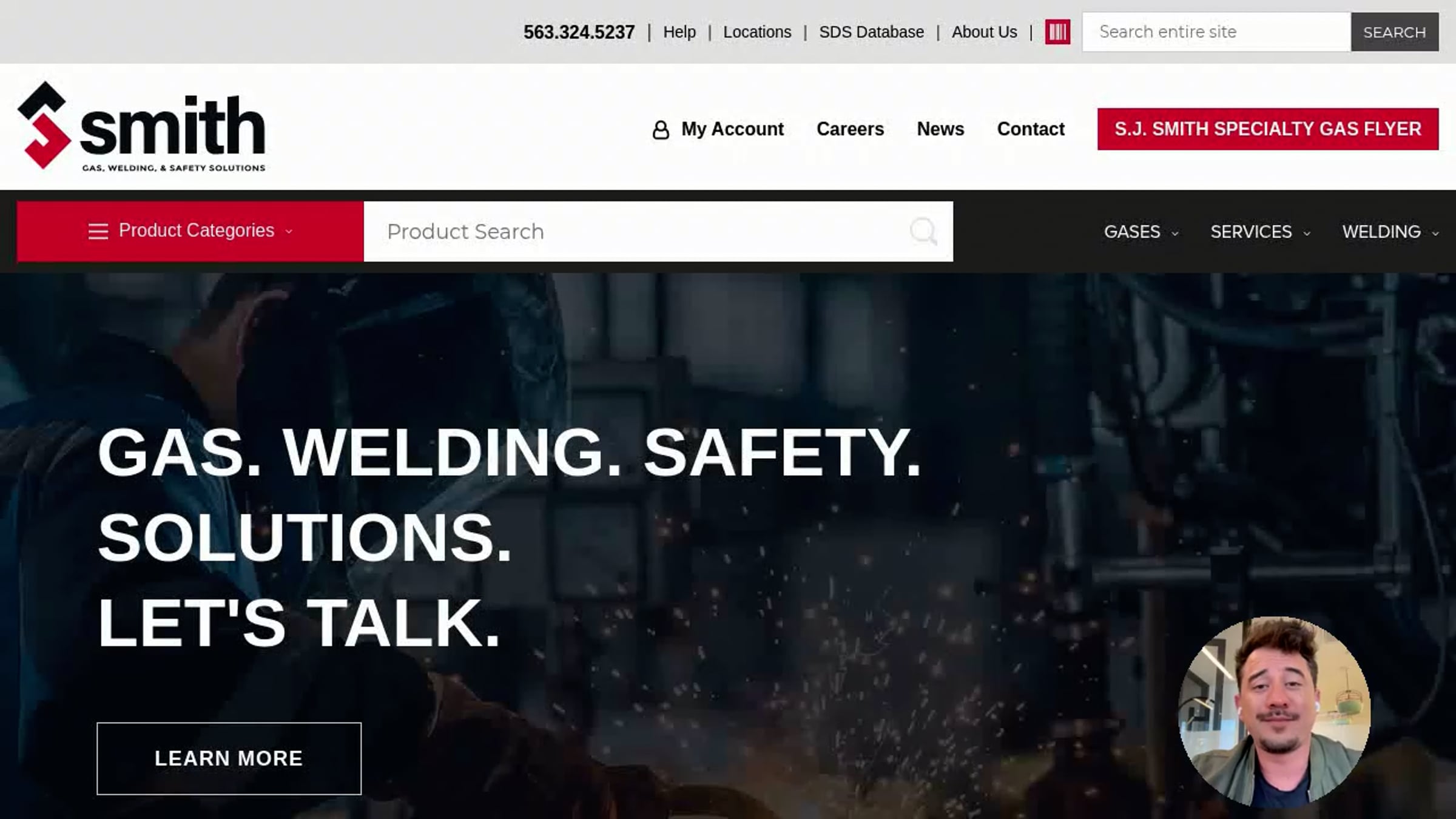1456x819 pixels.
Task: Click the magnifier icon in Product Search
Action: coord(923,231)
